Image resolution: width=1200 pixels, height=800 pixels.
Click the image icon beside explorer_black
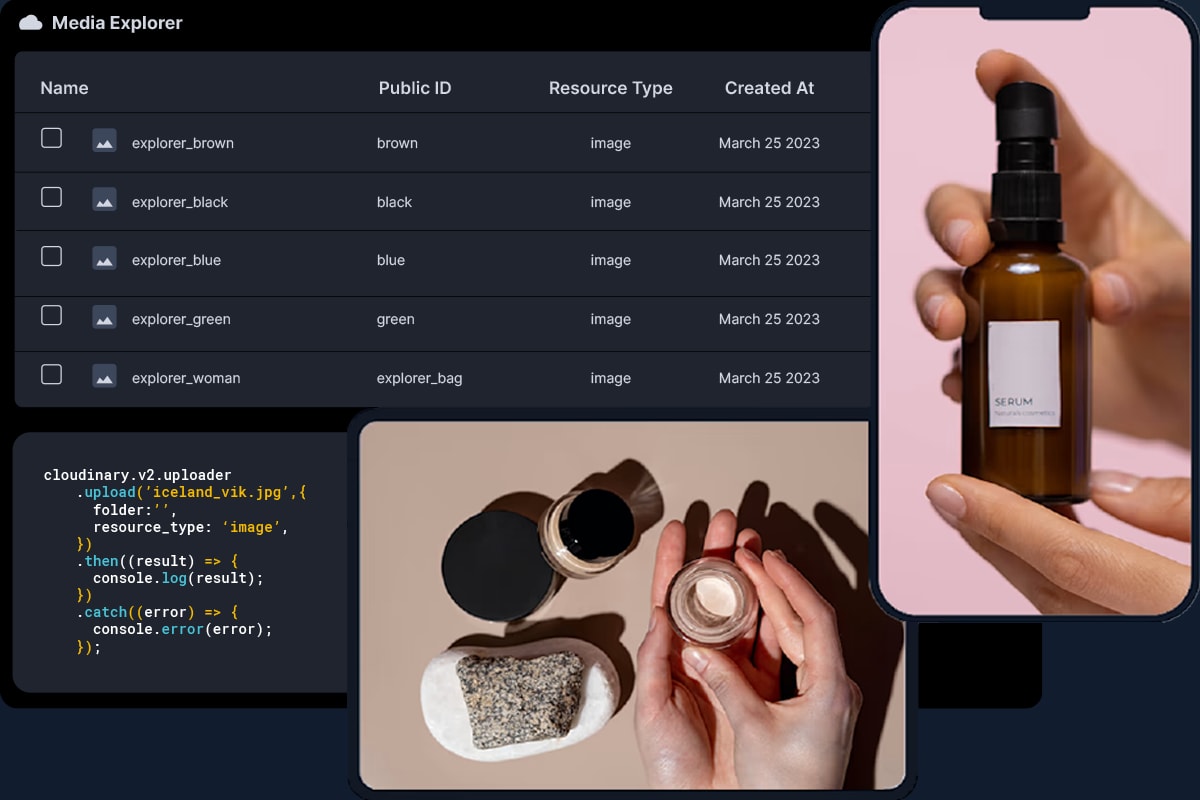tap(104, 200)
